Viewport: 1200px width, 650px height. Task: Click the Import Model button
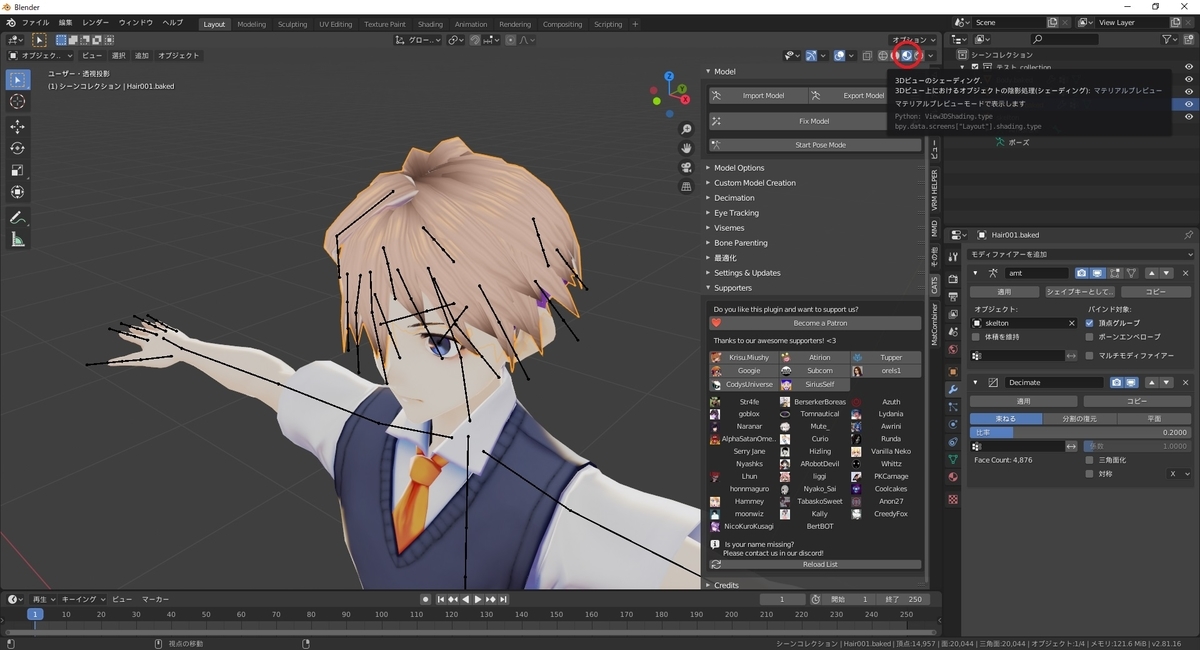pos(757,96)
